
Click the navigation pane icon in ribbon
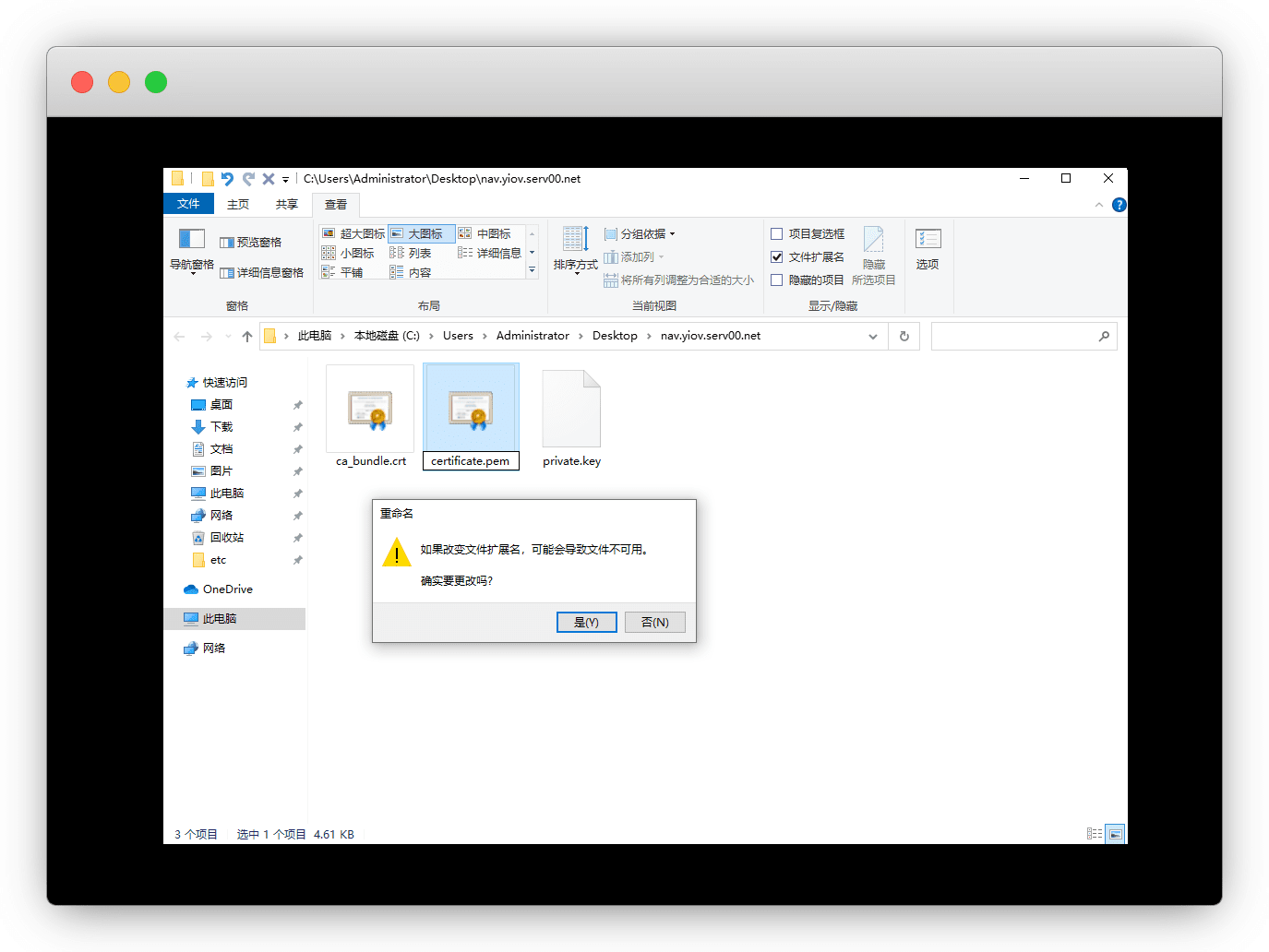coord(192,241)
